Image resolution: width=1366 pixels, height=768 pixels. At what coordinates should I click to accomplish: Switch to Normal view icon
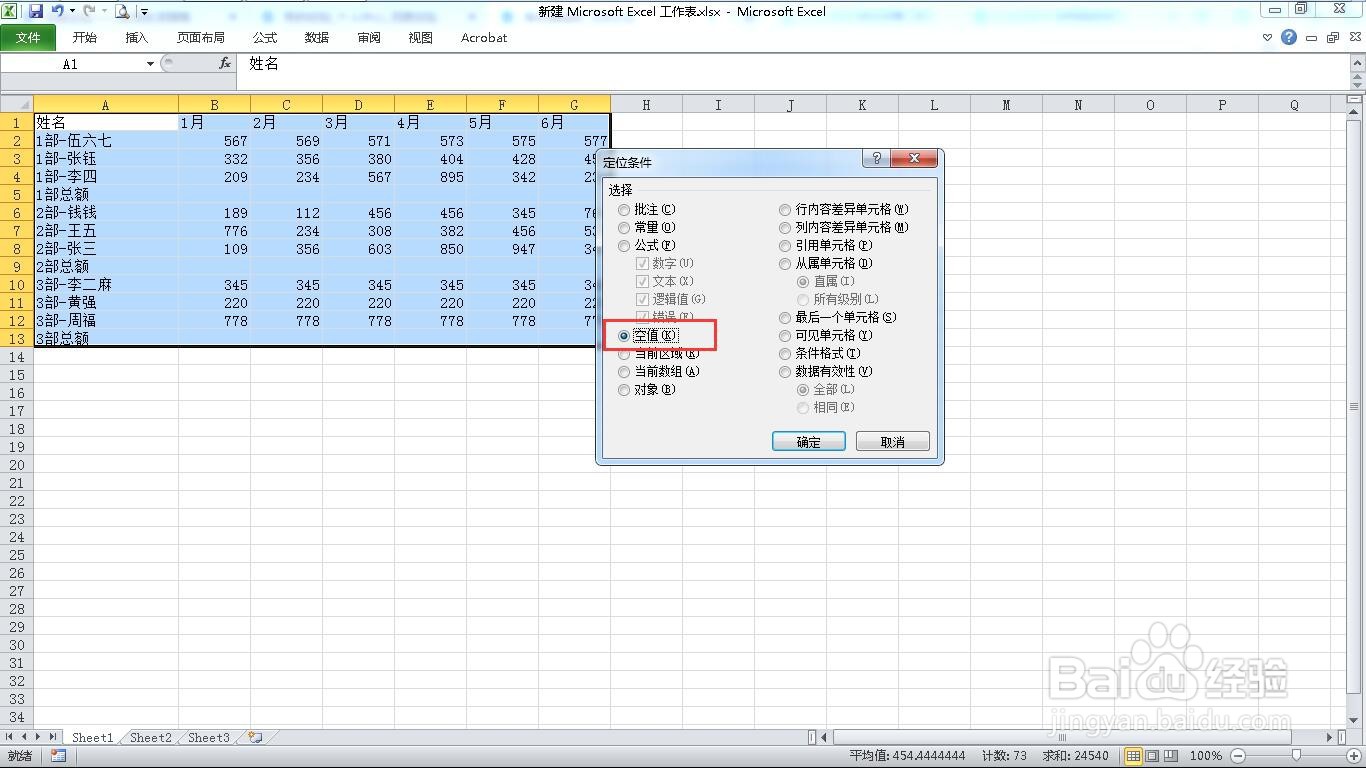1133,756
